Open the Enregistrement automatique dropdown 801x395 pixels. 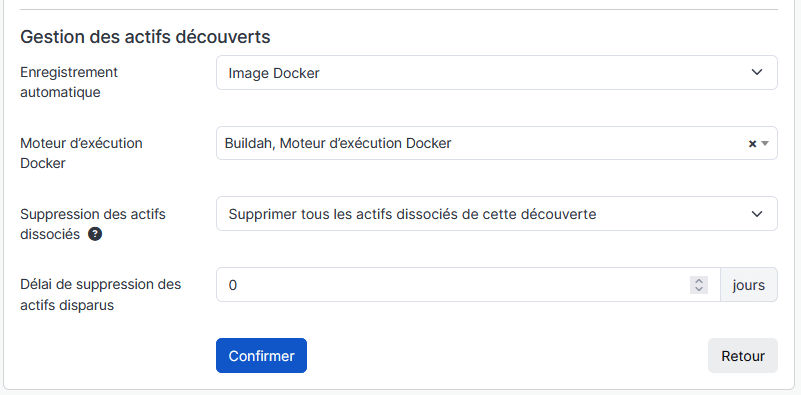pos(497,73)
